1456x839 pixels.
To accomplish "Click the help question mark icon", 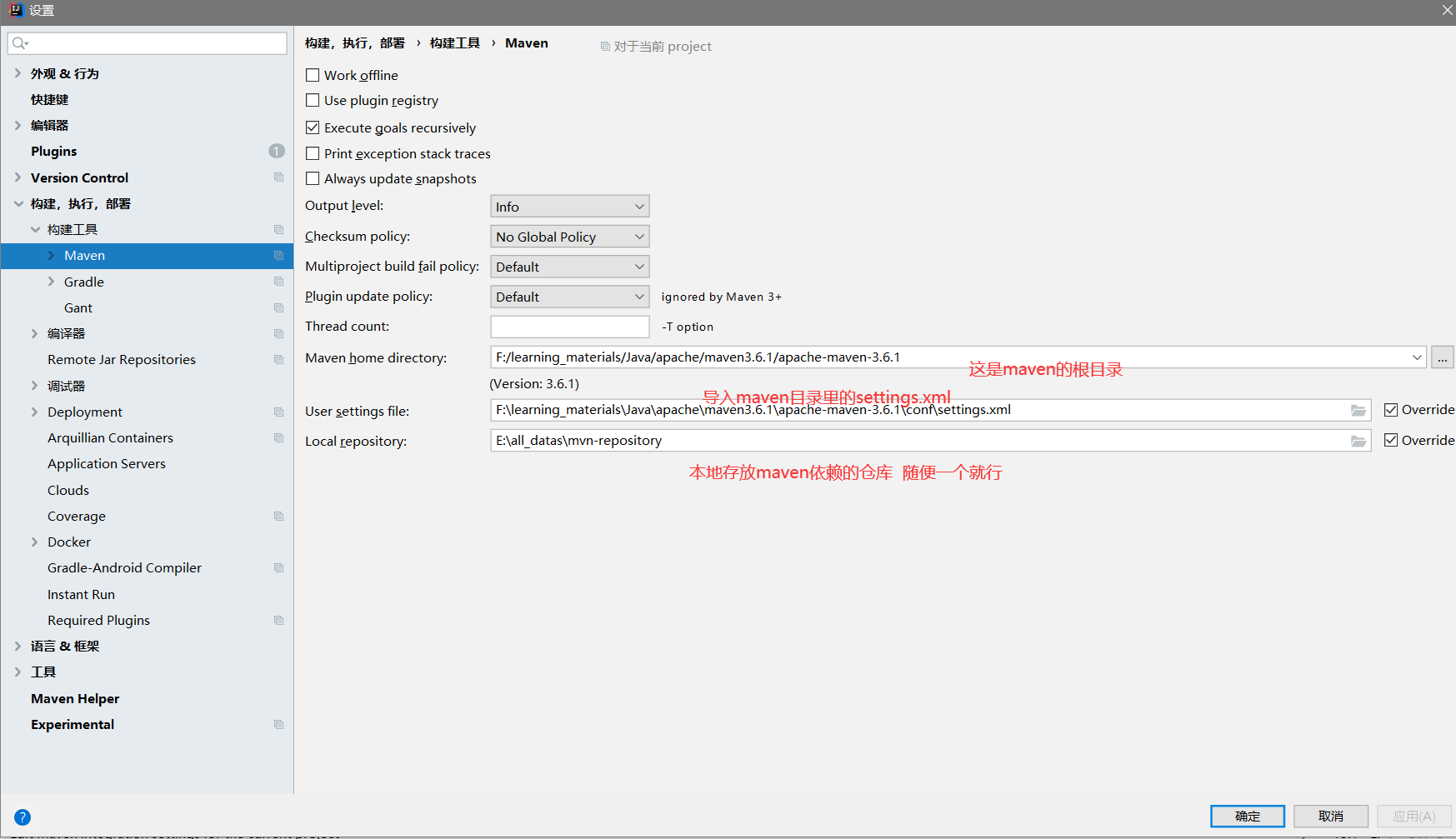I will coord(23,817).
